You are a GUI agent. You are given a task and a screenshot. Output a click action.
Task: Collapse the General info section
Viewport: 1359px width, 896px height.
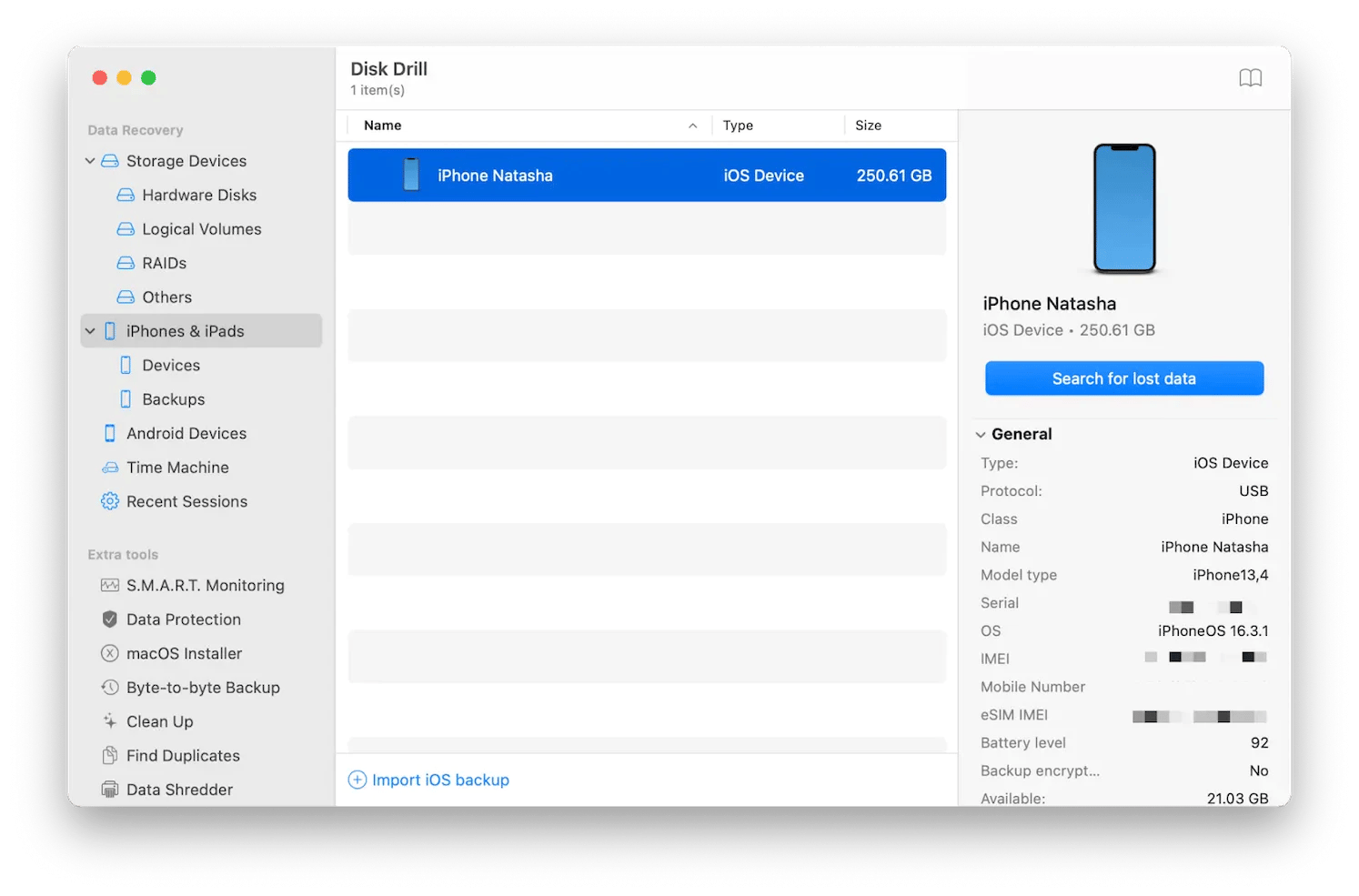981,434
